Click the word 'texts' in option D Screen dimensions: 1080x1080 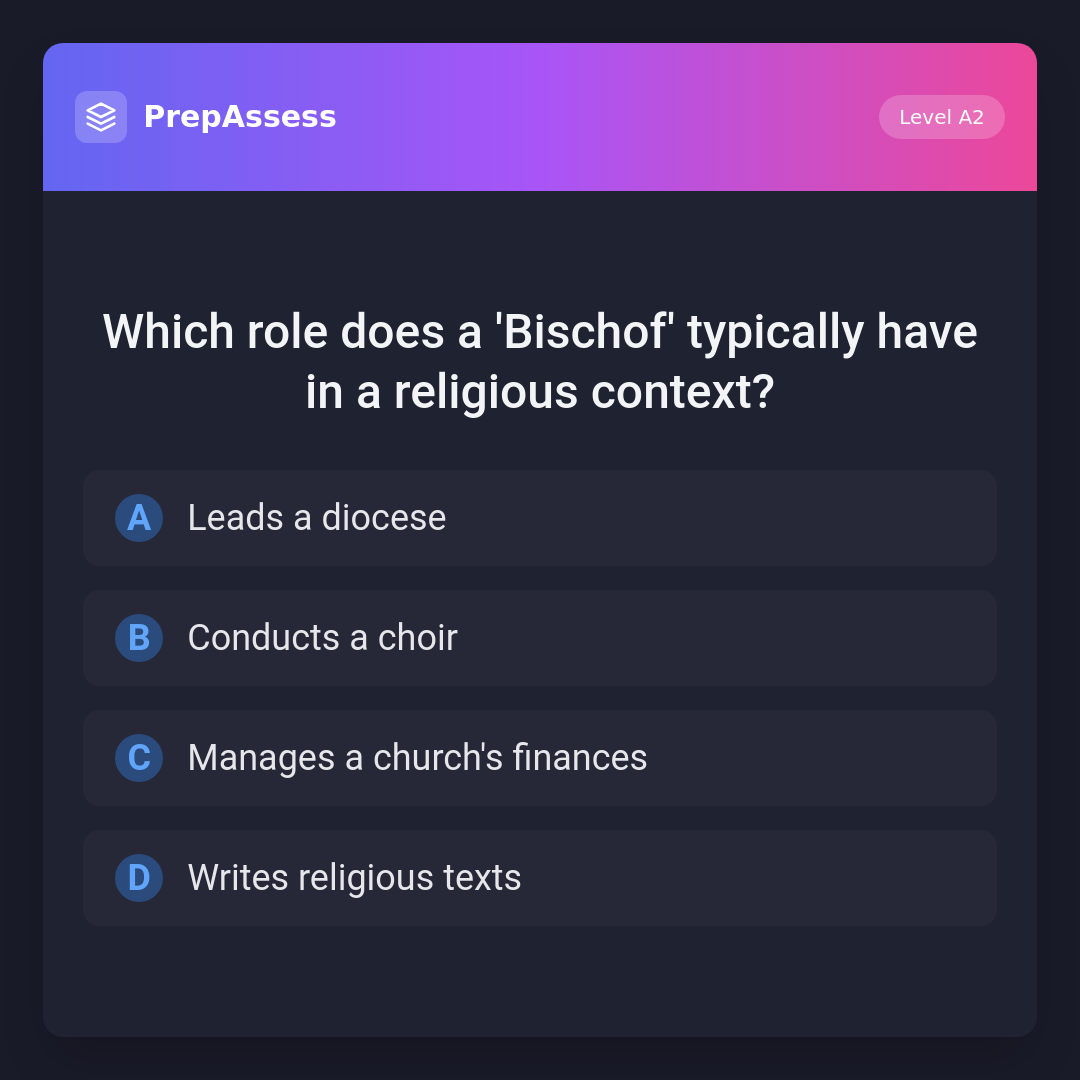click(x=485, y=878)
